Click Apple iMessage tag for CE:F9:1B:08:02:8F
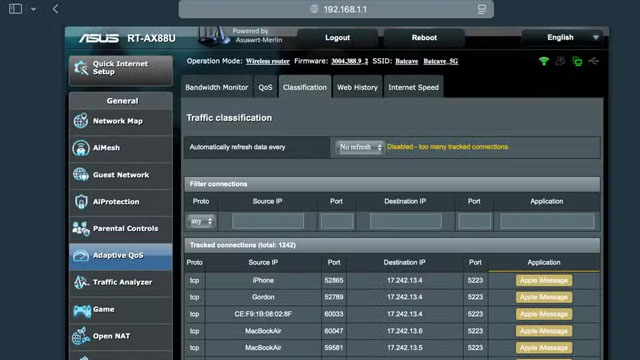The height and width of the screenshot is (360, 640). coord(544,314)
